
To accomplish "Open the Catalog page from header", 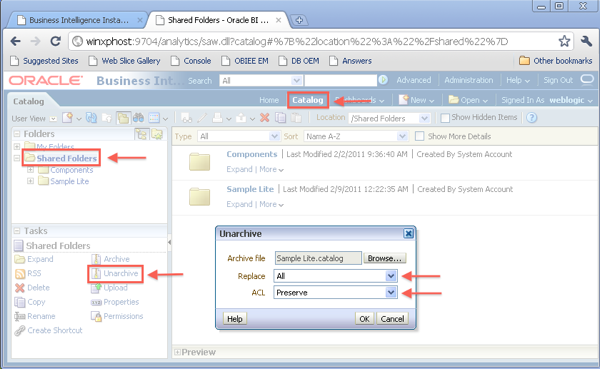I will pos(308,100).
